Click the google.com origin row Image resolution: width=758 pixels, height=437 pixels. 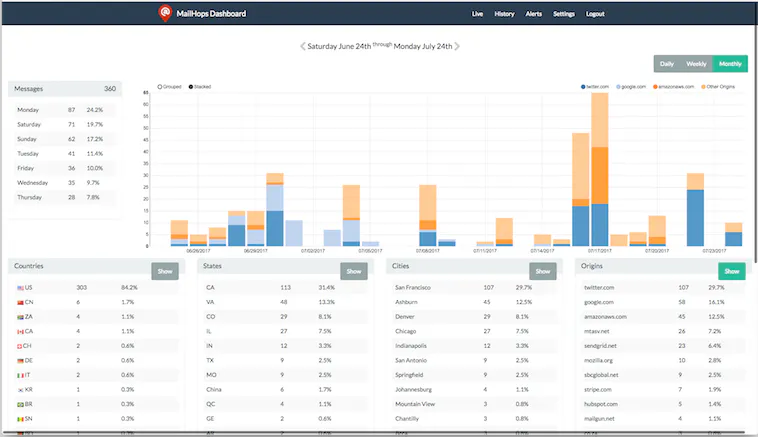point(663,302)
